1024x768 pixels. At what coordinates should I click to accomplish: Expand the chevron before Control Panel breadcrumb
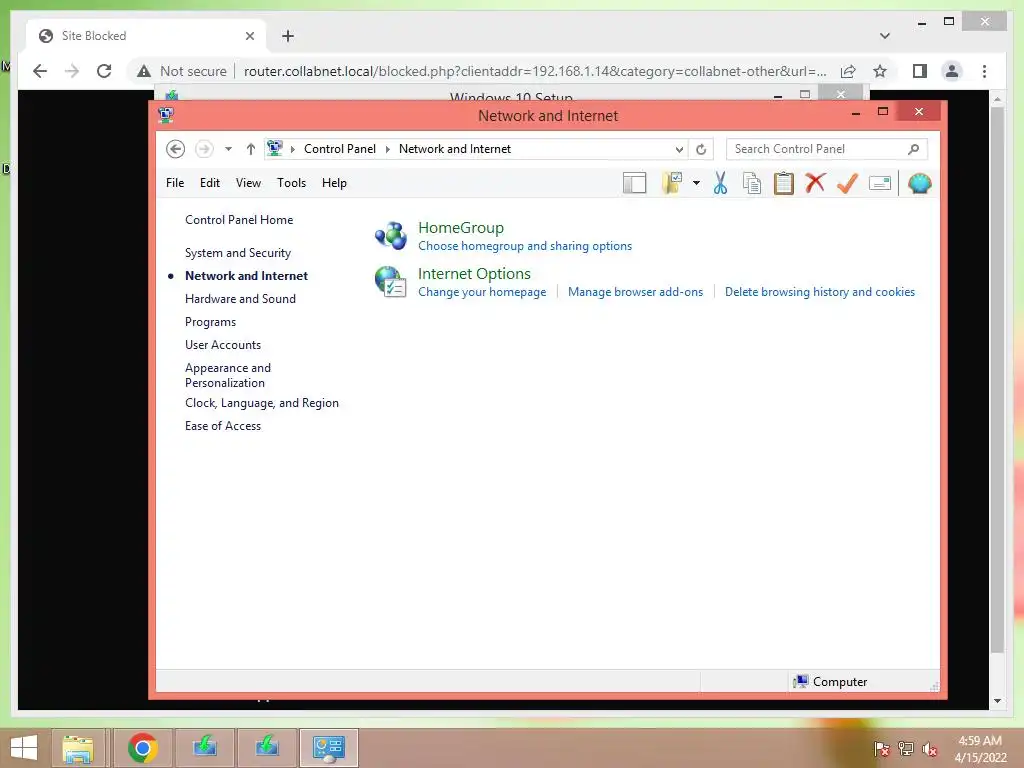(x=293, y=149)
